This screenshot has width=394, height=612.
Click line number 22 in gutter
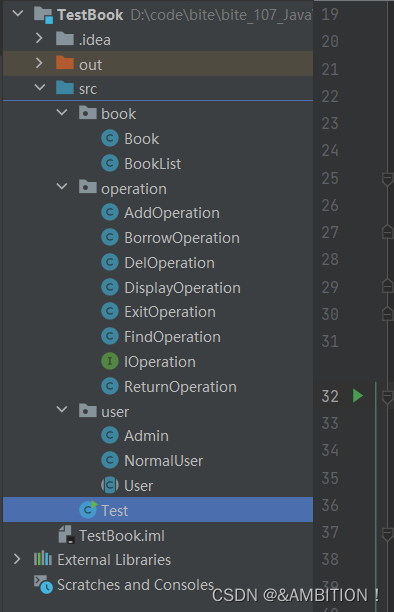click(x=330, y=96)
